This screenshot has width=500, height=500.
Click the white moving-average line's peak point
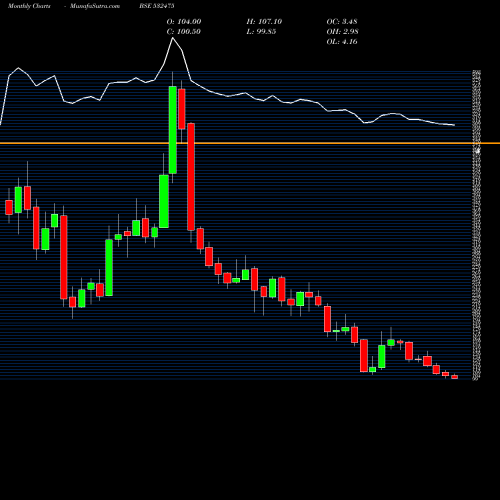pyautogui.click(x=173, y=38)
